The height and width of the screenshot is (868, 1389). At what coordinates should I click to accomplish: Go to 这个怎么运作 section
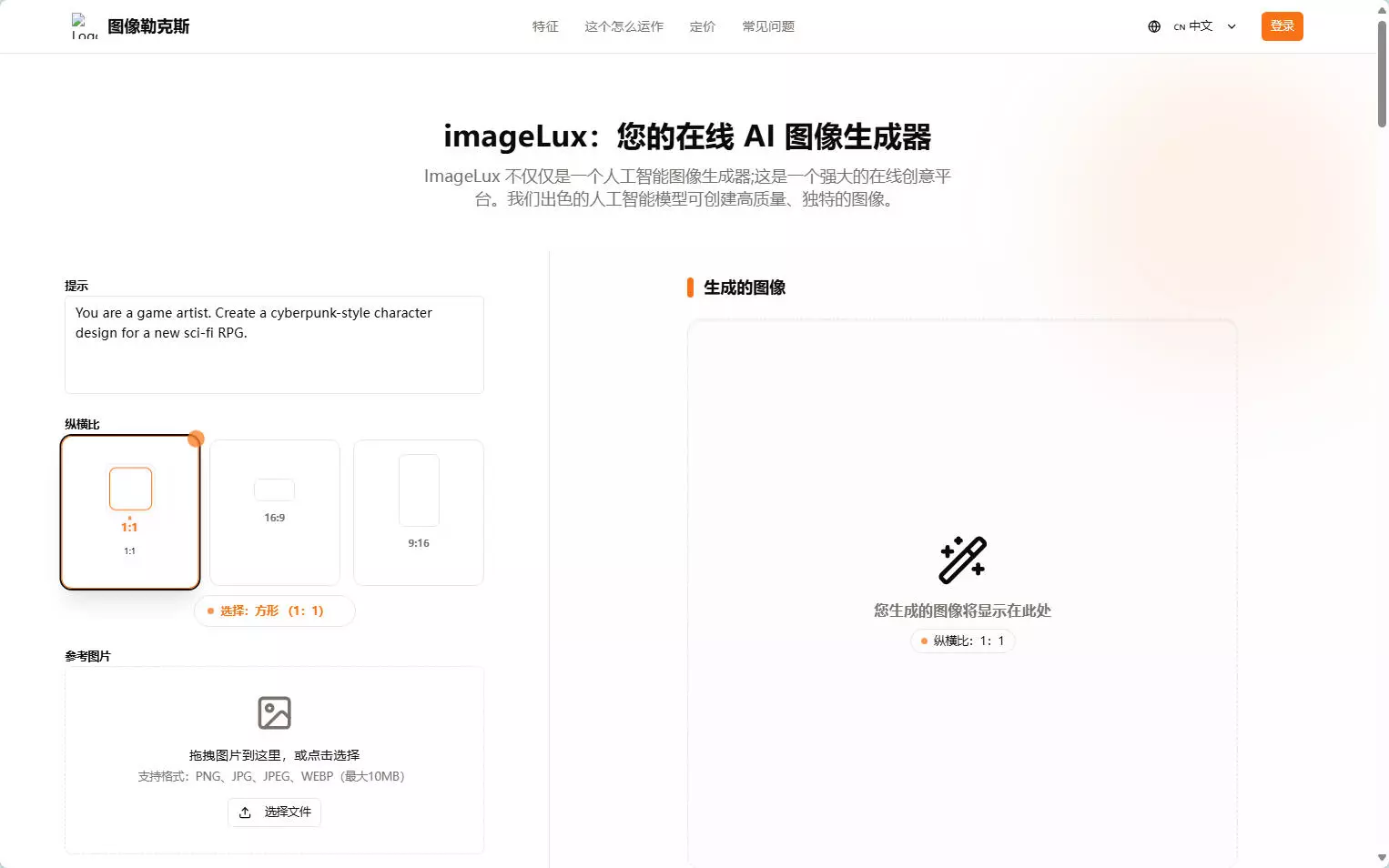coord(624,26)
